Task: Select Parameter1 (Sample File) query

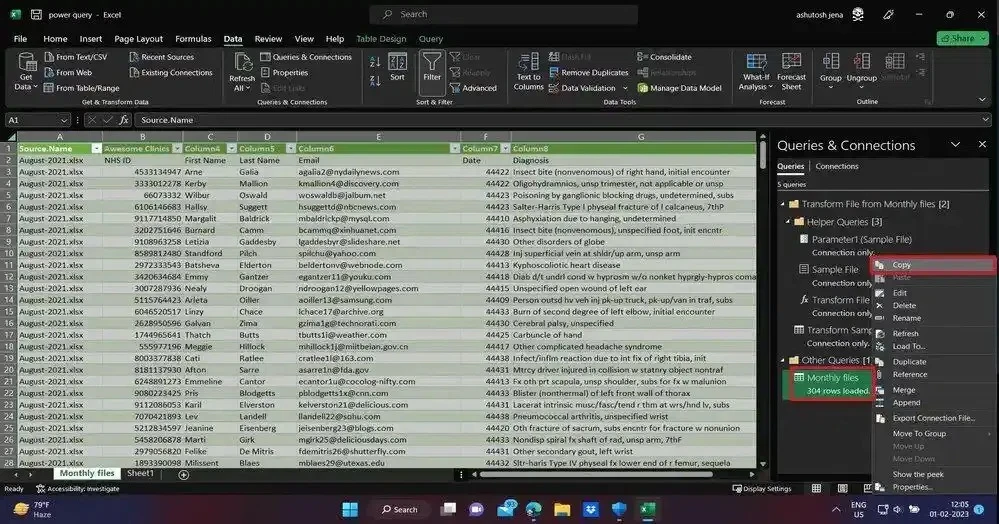Action: tap(861, 240)
